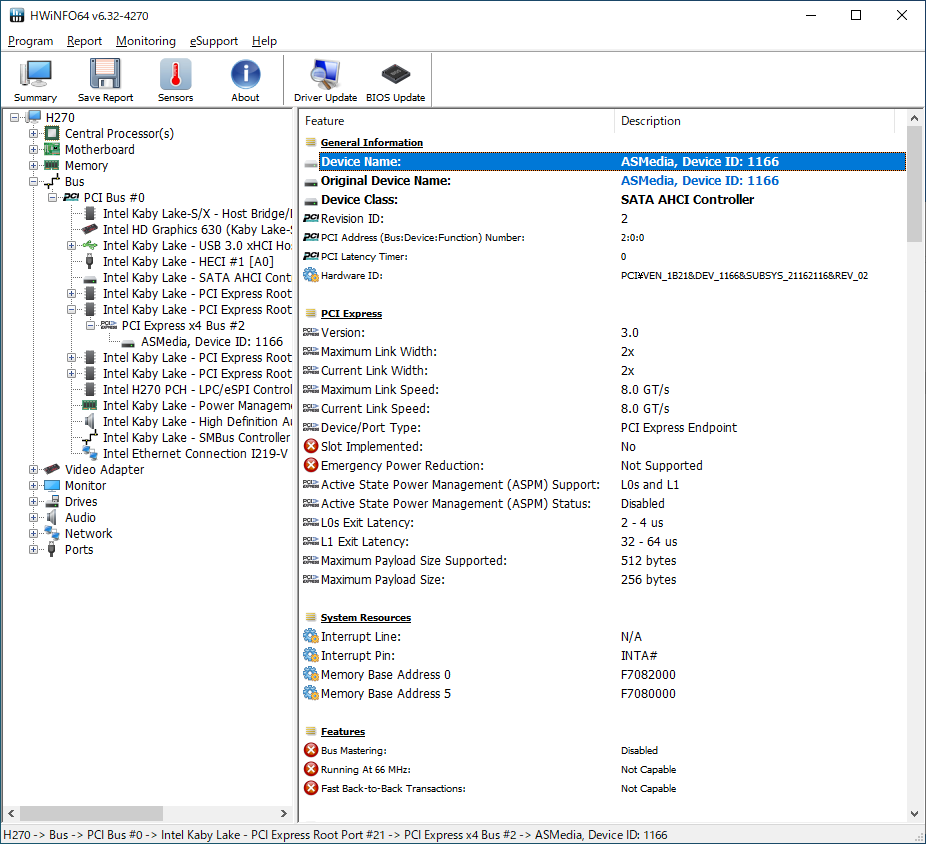Click the red X icon beside Bus Mastering

coord(311,750)
